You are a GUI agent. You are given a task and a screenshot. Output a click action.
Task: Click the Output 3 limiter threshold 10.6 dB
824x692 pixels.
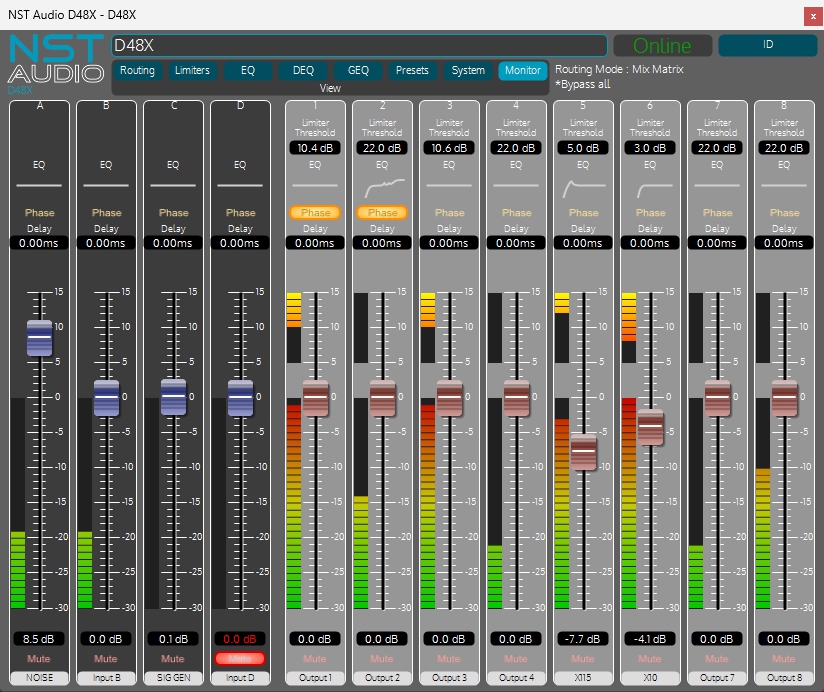449,148
